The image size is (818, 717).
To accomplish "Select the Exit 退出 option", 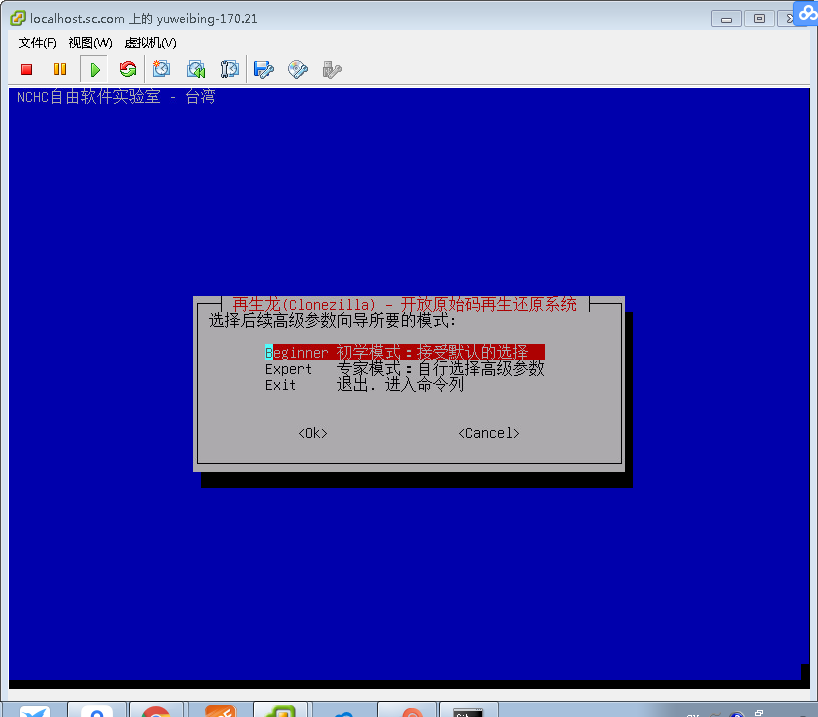I will pyautogui.click(x=364, y=385).
